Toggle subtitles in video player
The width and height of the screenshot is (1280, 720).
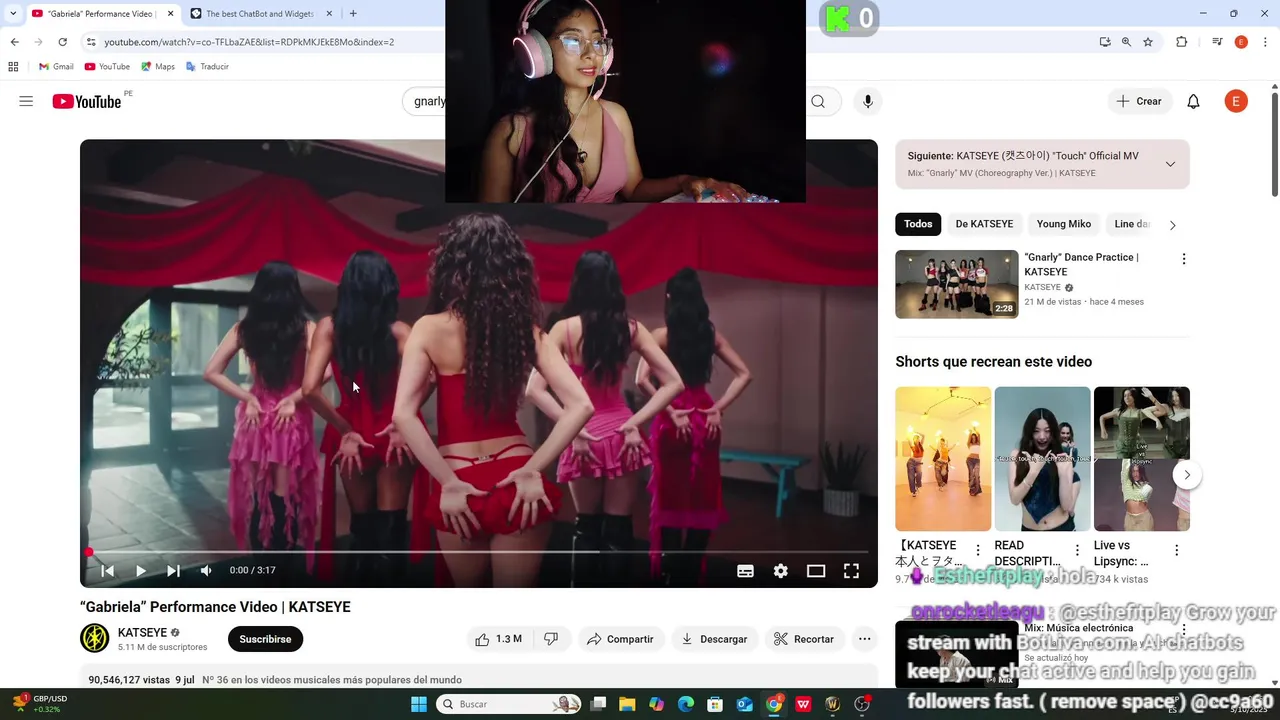[x=745, y=570]
